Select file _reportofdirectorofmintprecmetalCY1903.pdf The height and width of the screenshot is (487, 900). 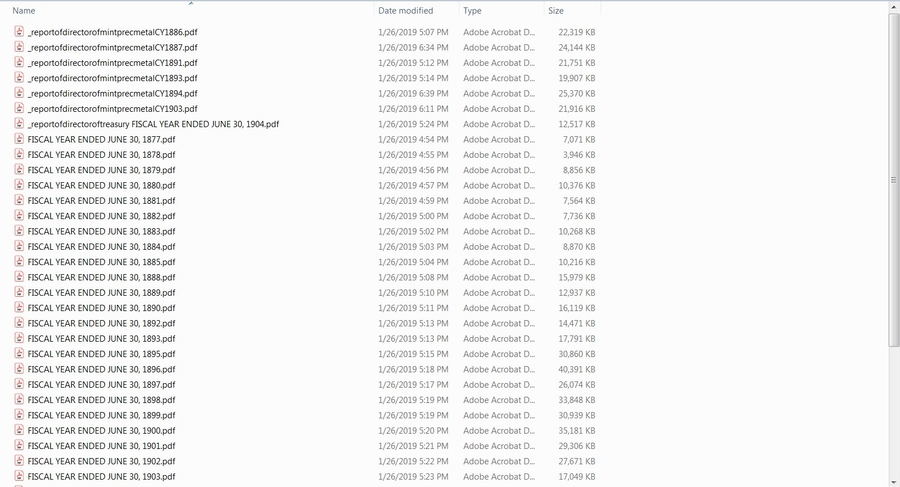click(112, 109)
